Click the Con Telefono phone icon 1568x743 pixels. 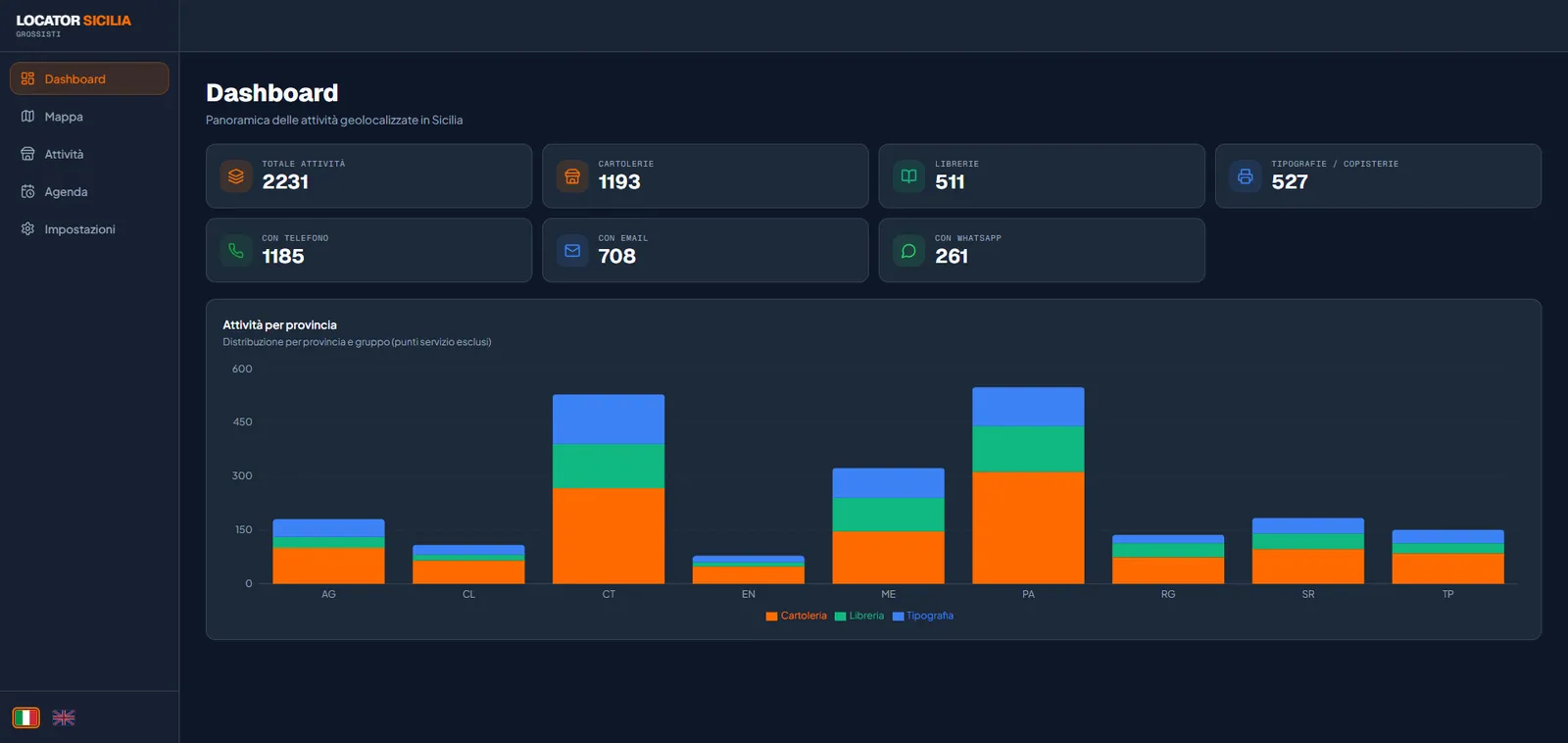(236, 251)
